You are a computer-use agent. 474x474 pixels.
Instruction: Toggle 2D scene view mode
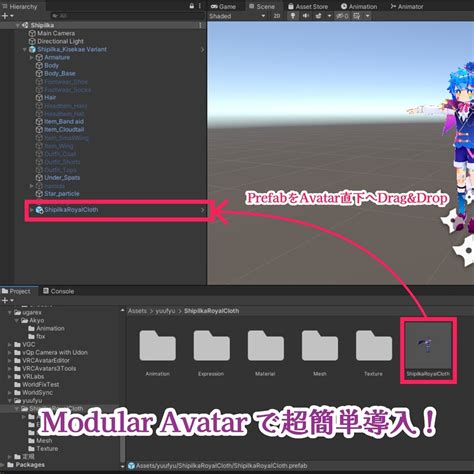click(x=277, y=16)
